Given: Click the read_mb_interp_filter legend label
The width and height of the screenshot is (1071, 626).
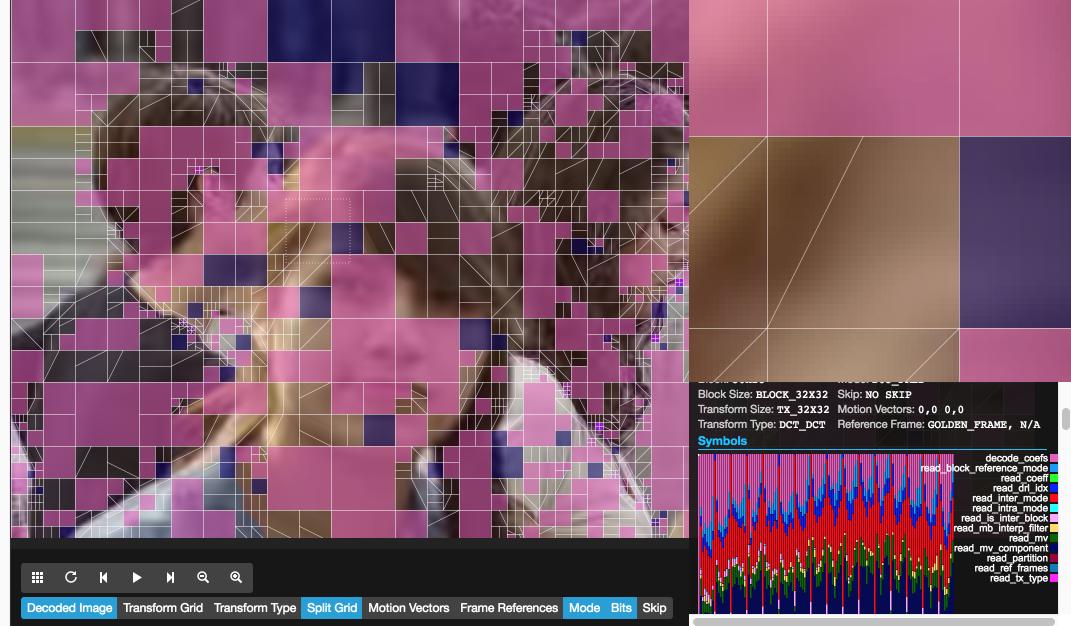Looking at the screenshot, I should click(x=1000, y=528).
